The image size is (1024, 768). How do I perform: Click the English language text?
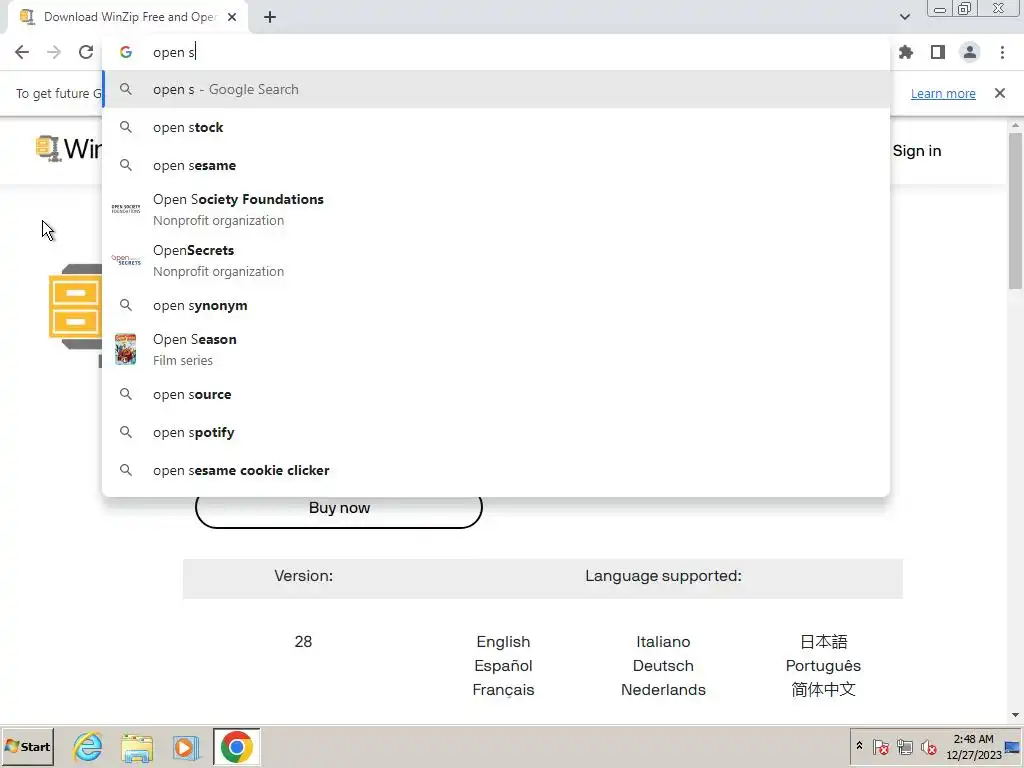pyautogui.click(x=503, y=642)
